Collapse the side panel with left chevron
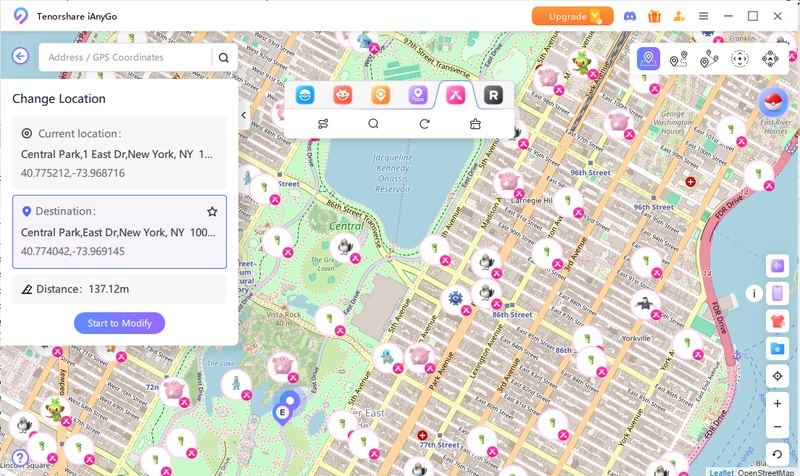The width and height of the screenshot is (800, 476). tap(244, 115)
